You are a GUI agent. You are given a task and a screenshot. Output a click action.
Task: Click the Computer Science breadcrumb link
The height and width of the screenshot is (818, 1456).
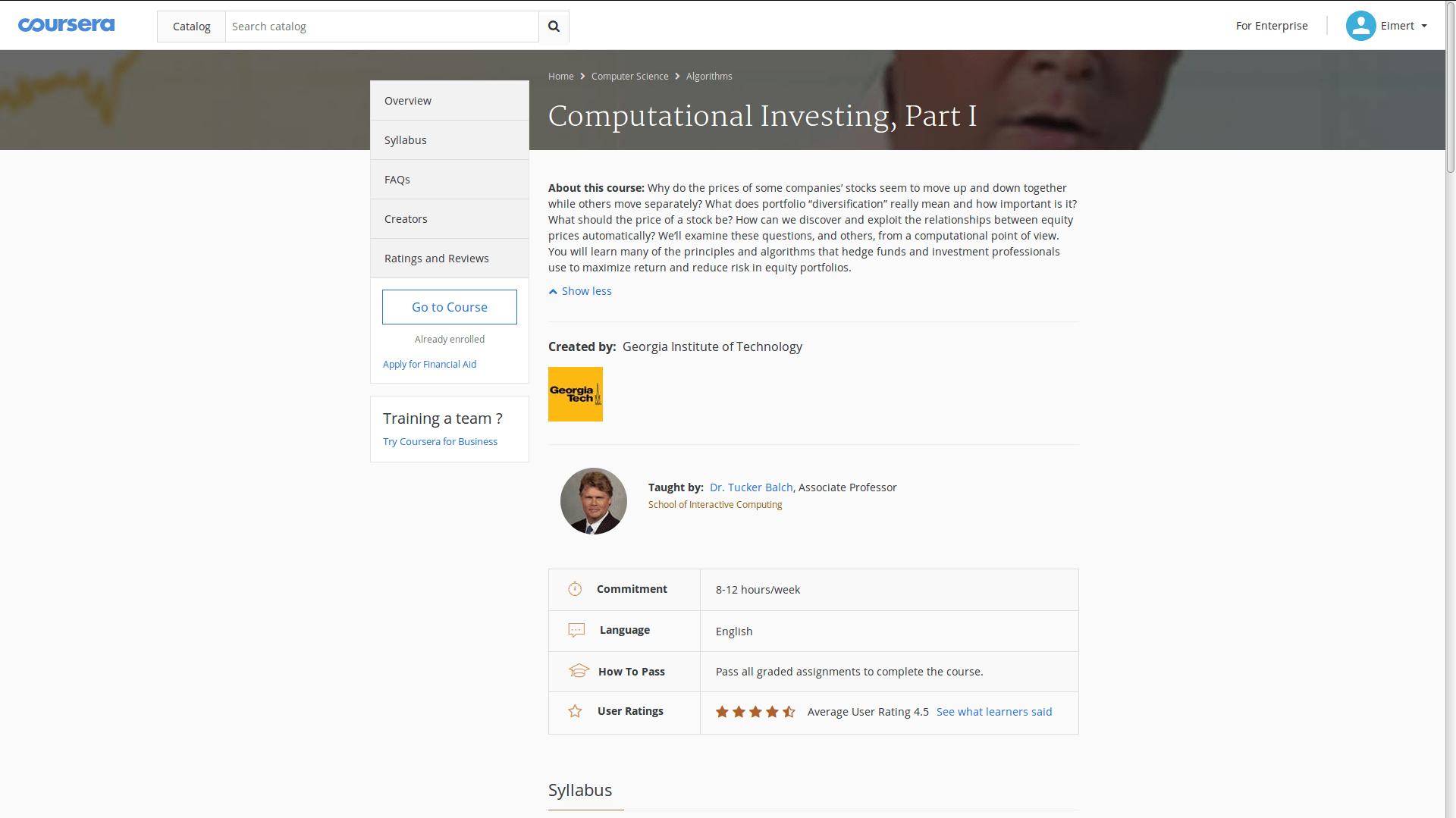click(629, 77)
